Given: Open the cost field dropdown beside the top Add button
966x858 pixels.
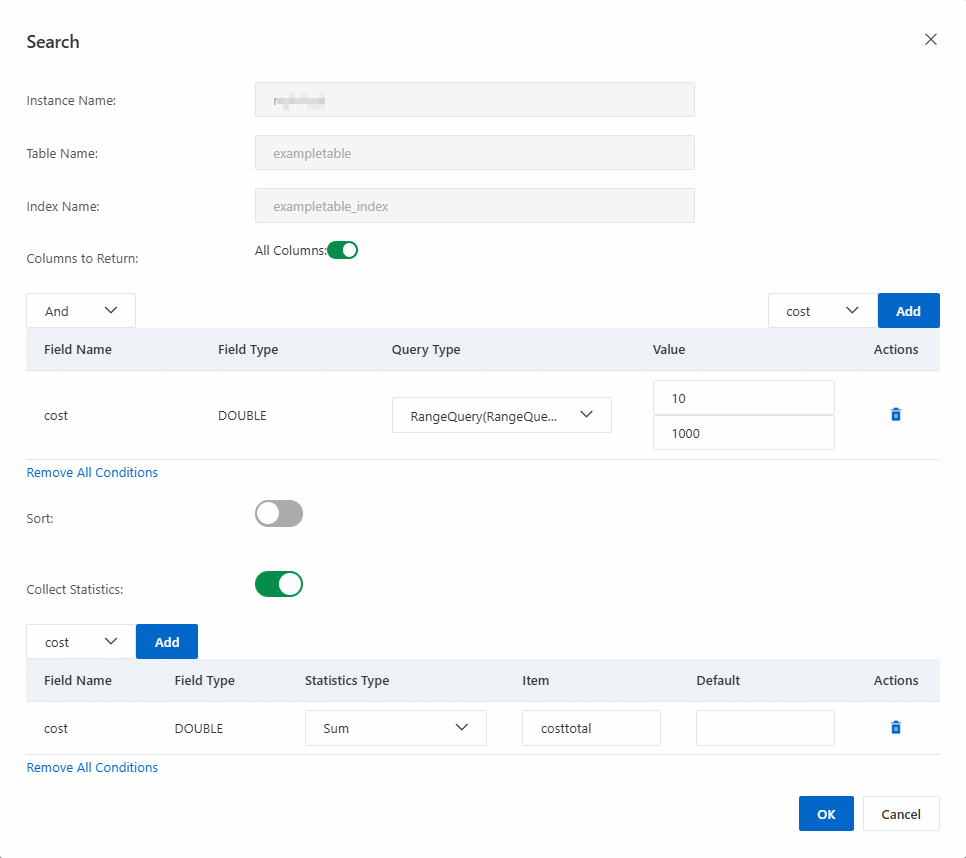Looking at the screenshot, I should 822,311.
